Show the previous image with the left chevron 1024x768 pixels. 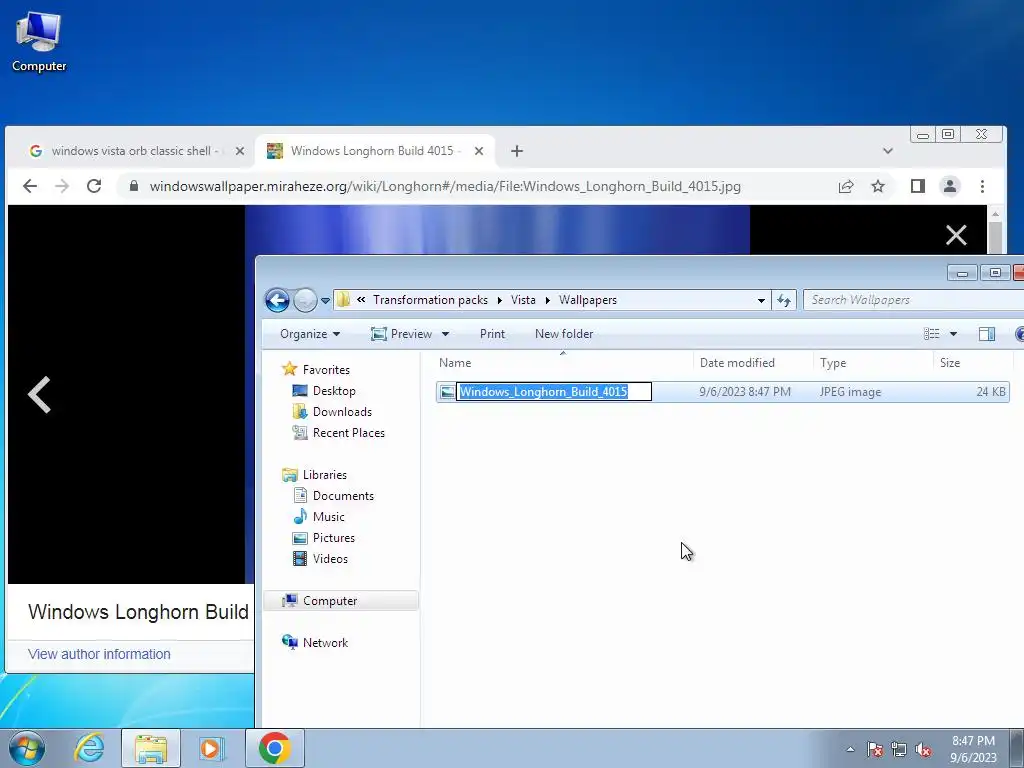39,394
